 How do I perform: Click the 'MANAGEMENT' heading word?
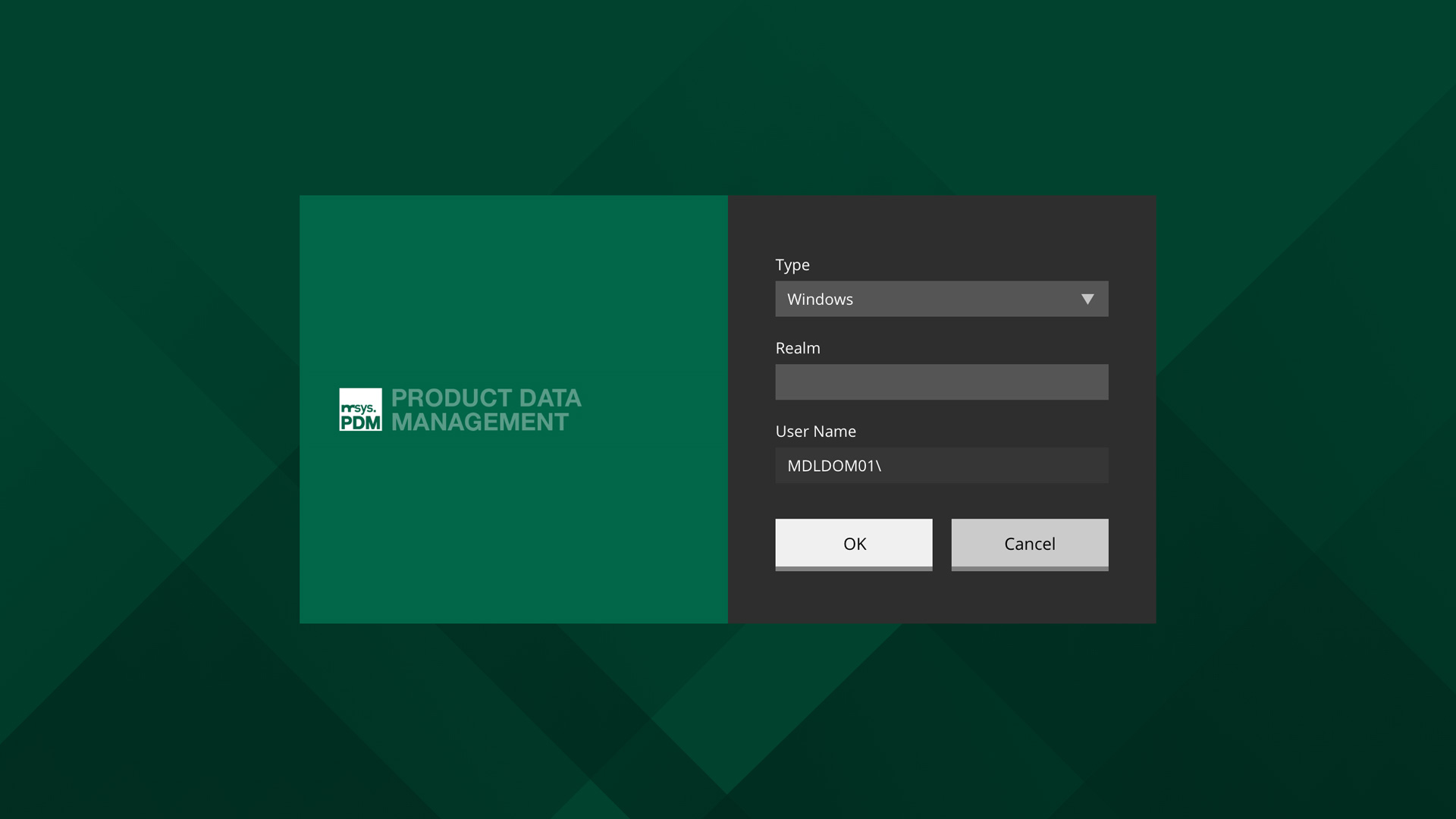pos(479,422)
